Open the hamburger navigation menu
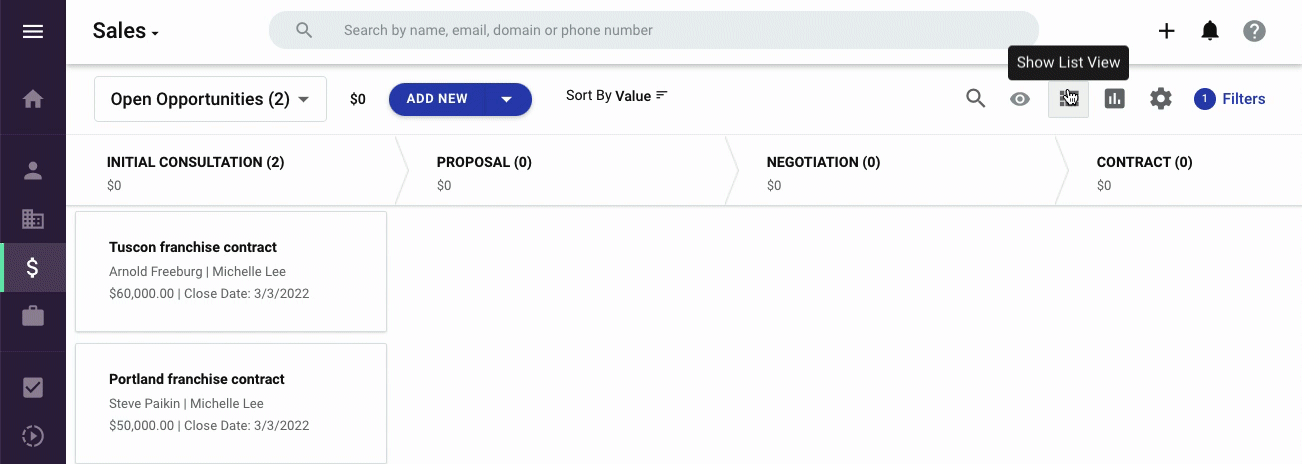The width and height of the screenshot is (1302, 464). 33,31
